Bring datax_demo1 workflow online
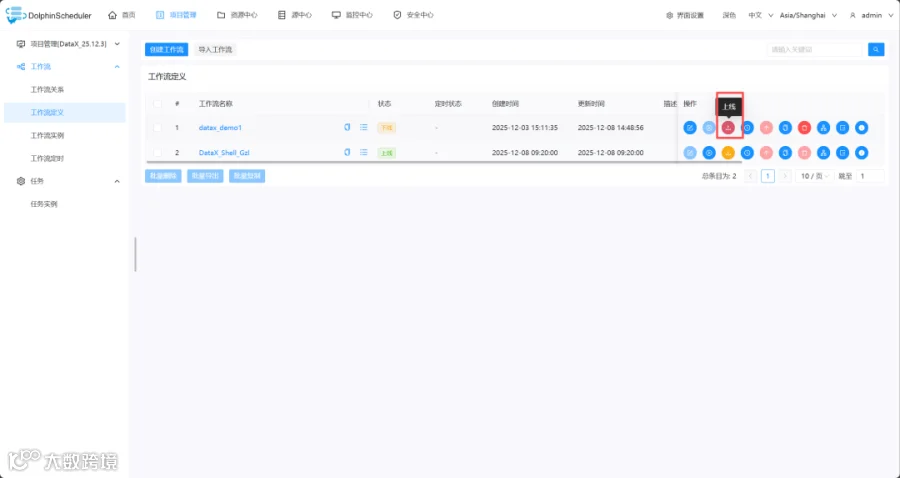The height and width of the screenshot is (478, 900). (728, 127)
